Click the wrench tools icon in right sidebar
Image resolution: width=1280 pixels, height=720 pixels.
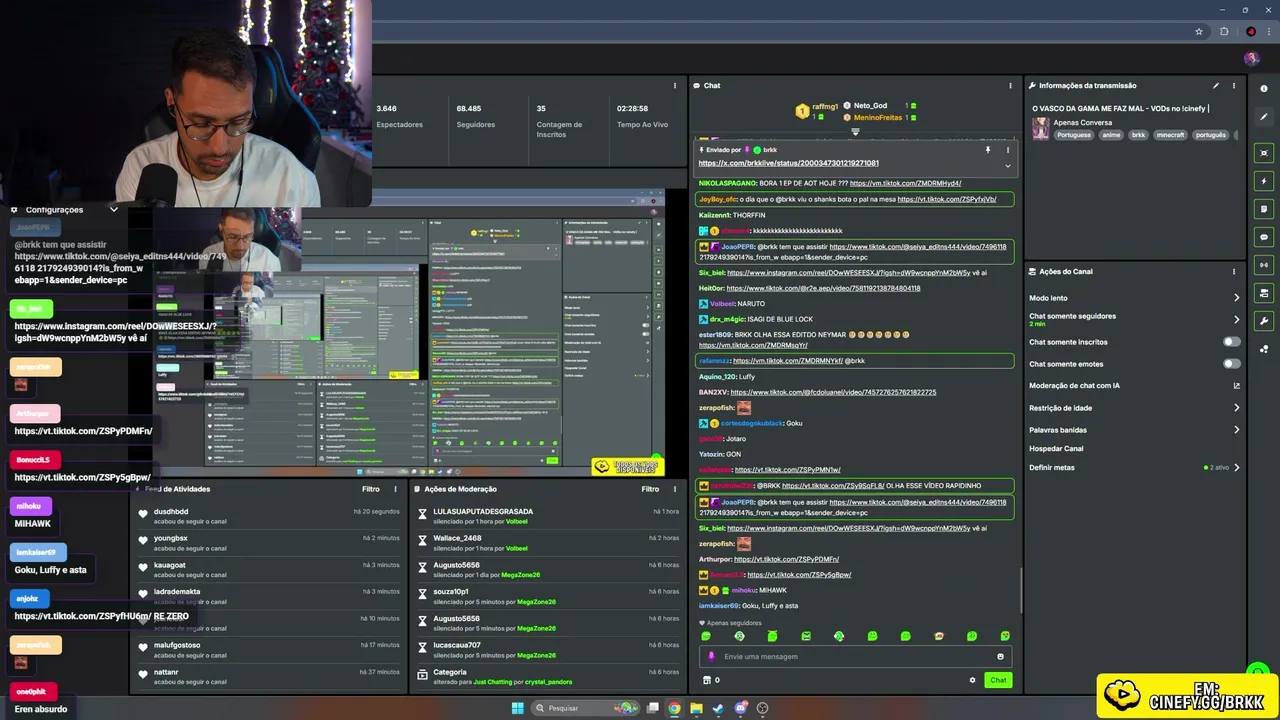(1265, 321)
